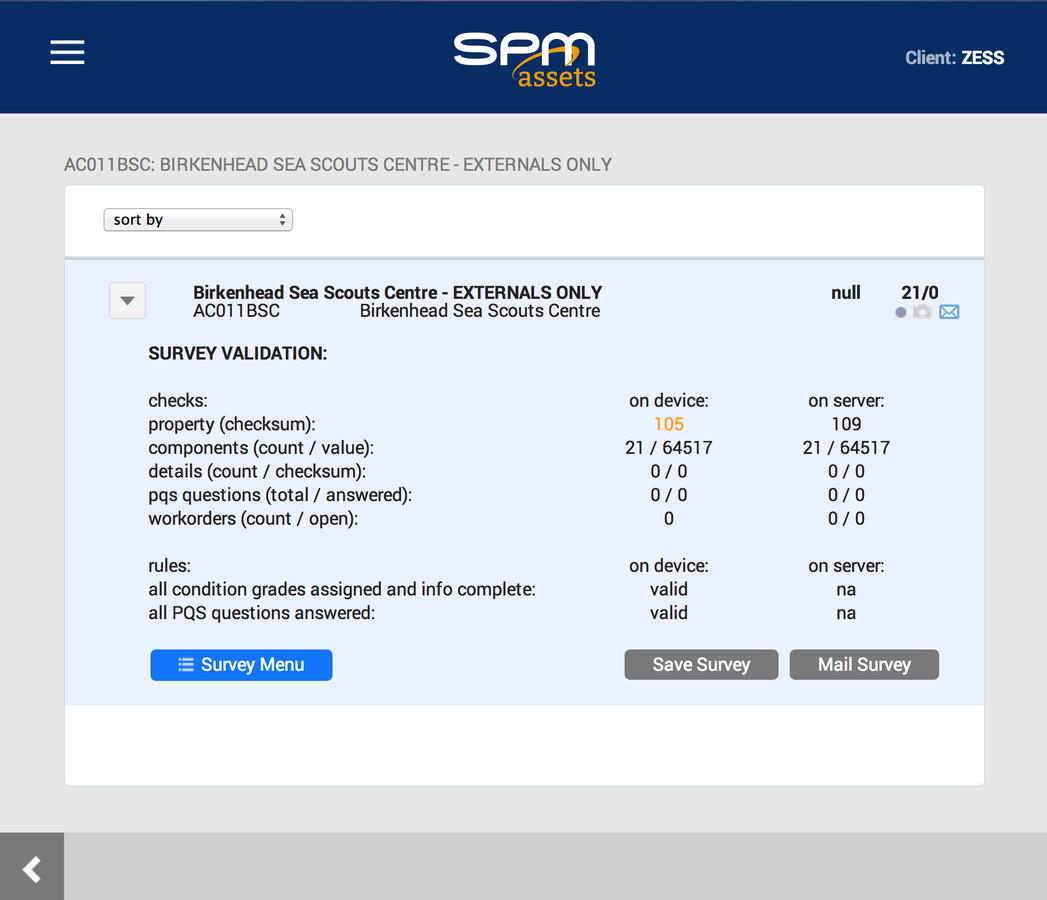The height and width of the screenshot is (900, 1047).
Task: Click the pqs questions (total / answered) label
Action: pyautogui.click(x=280, y=495)
